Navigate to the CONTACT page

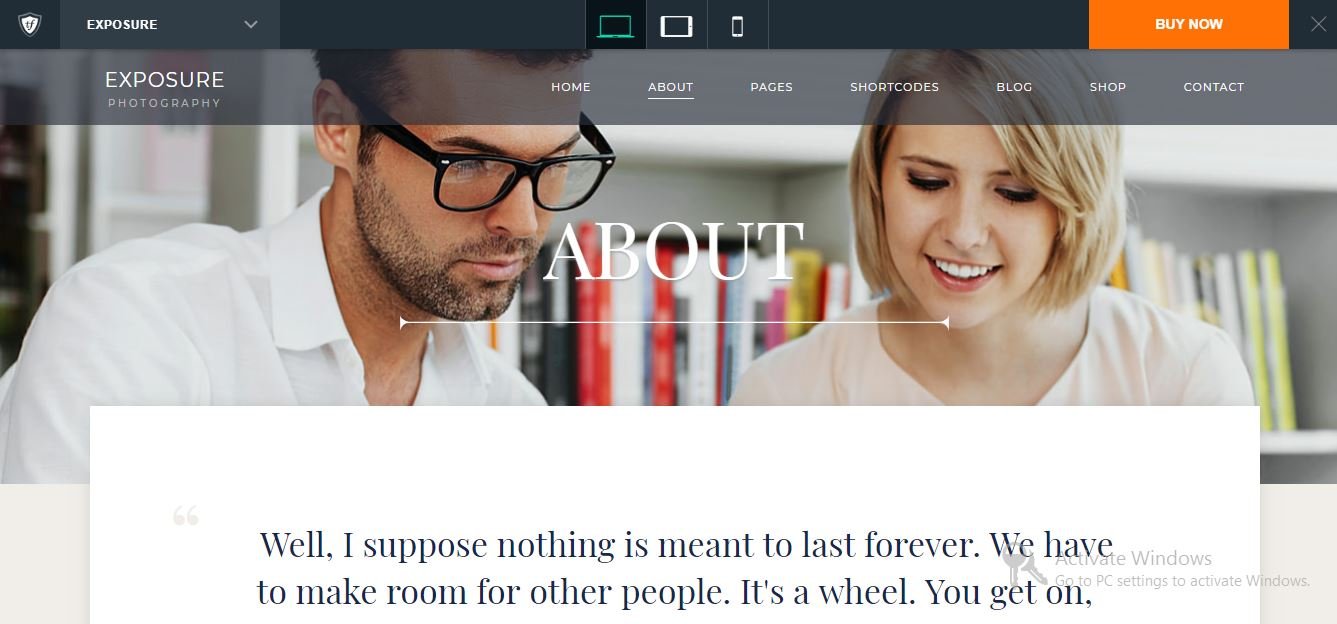(x=1214, y=87)
